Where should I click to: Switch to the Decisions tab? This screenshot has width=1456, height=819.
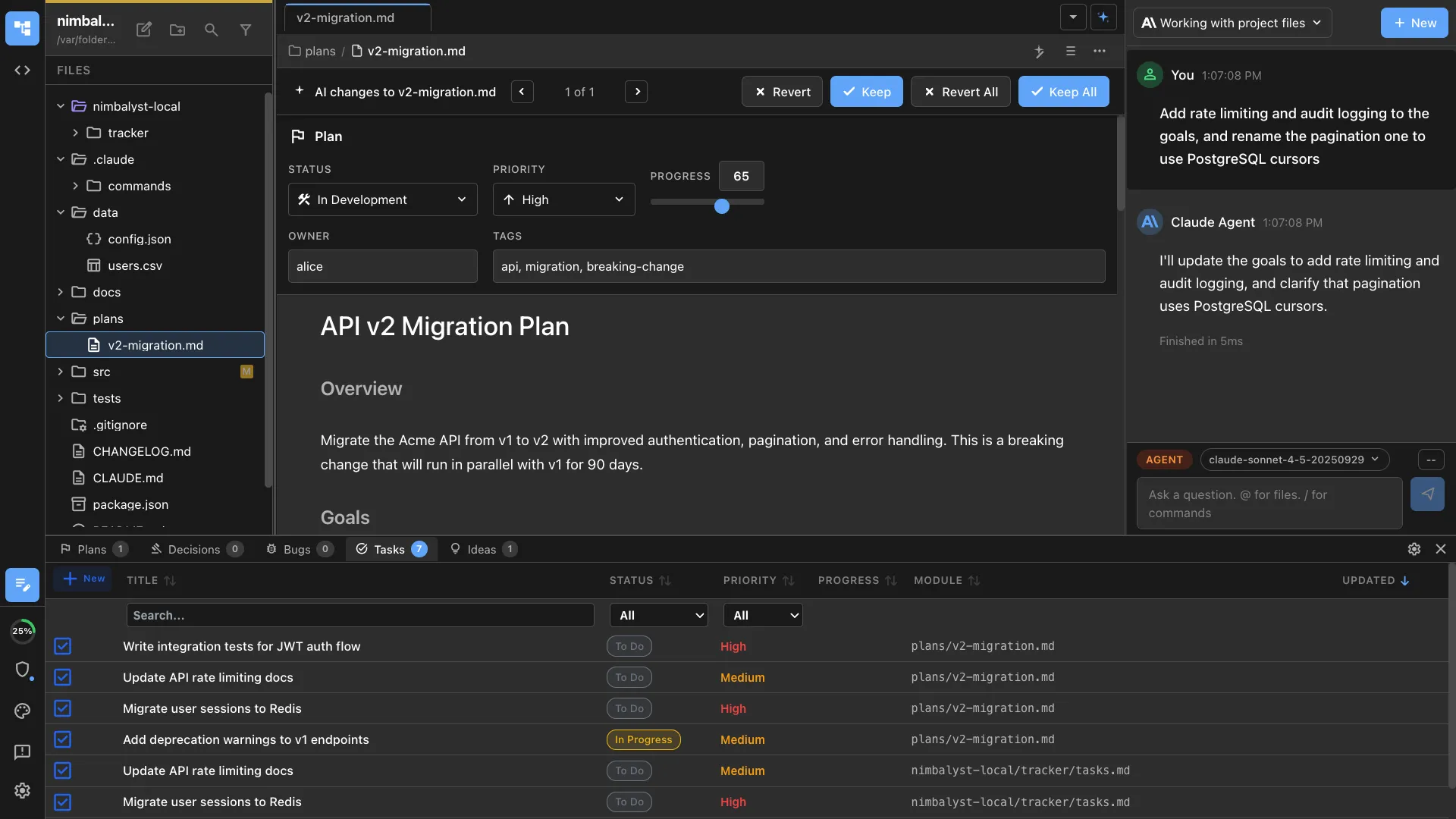(x=196, y=549)
